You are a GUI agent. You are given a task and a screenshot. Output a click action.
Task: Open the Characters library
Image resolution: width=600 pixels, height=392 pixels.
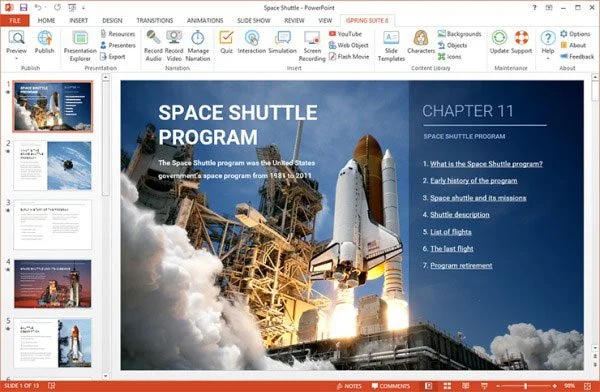[421, 42]
